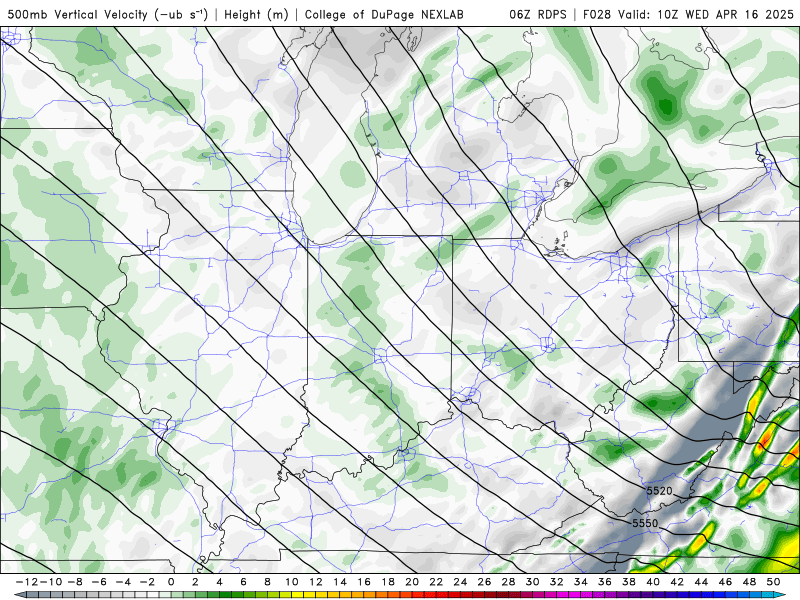
Task: Click the 'College of DuPage NEXLAB' text
Action: [x=384, y=14]
